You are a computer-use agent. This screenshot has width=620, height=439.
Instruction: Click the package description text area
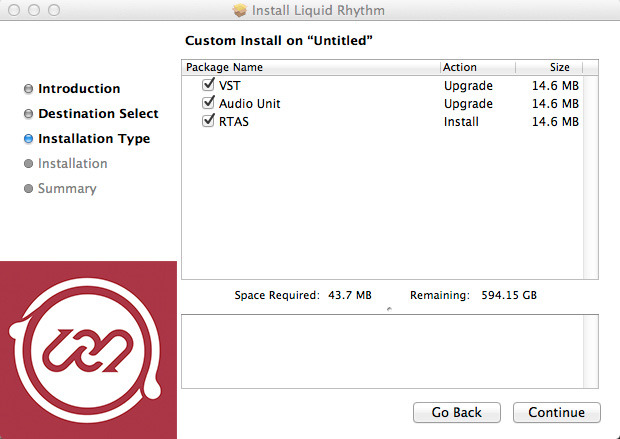click(x=389, y=352)
